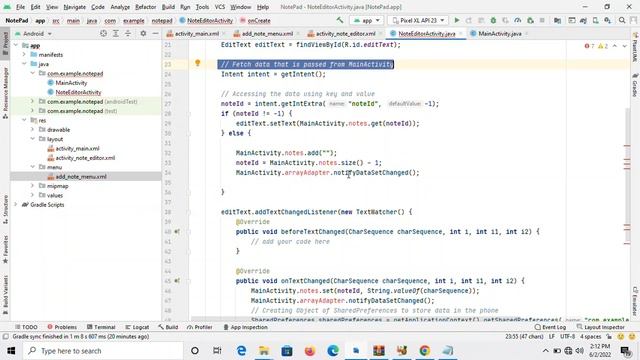This screenshot has height=360, width=640.
Task: Open the Resource Manager side panel
Action: (5, 93)
